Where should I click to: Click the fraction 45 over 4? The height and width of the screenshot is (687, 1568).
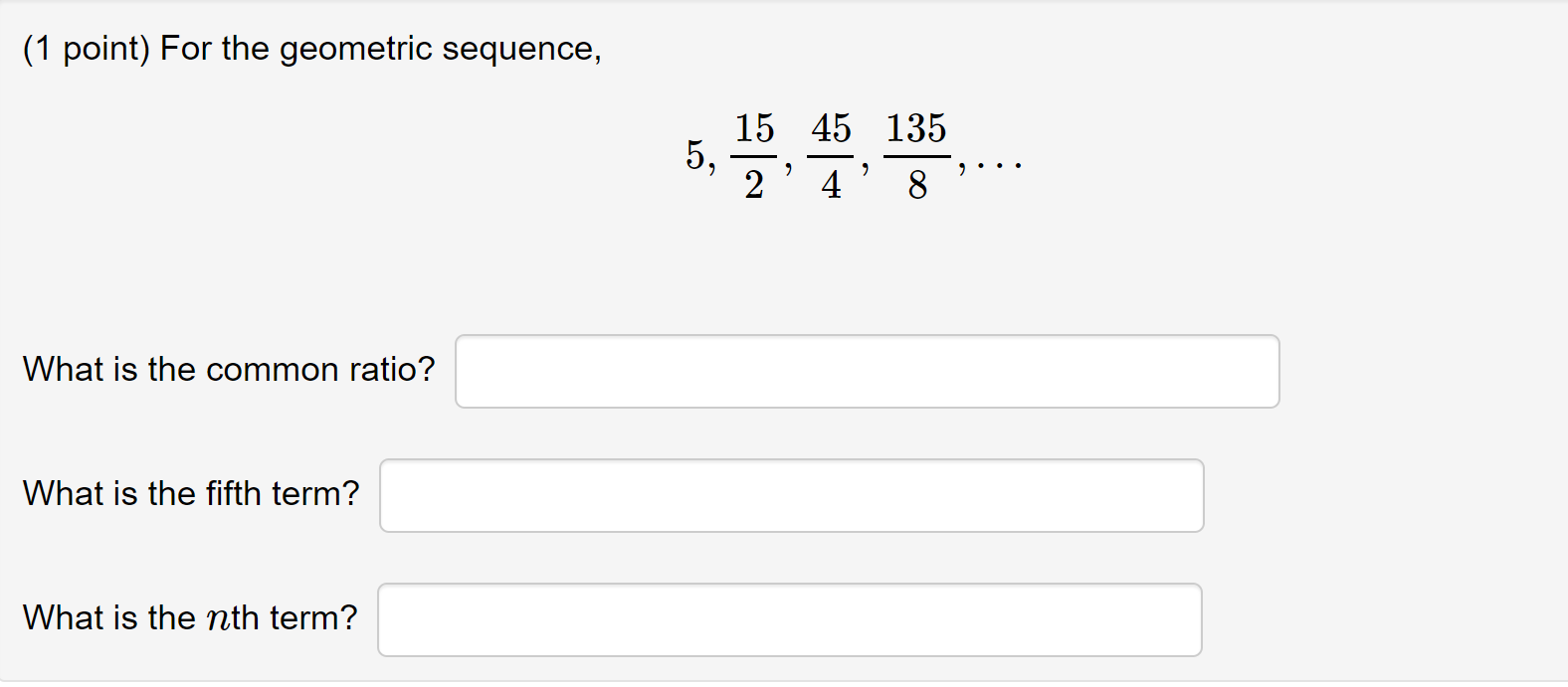click(831, 156)
